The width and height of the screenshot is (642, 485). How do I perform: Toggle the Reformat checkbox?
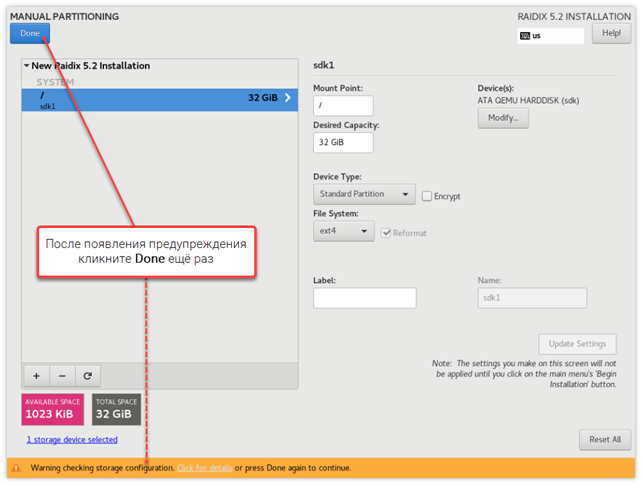pos(386,233)
